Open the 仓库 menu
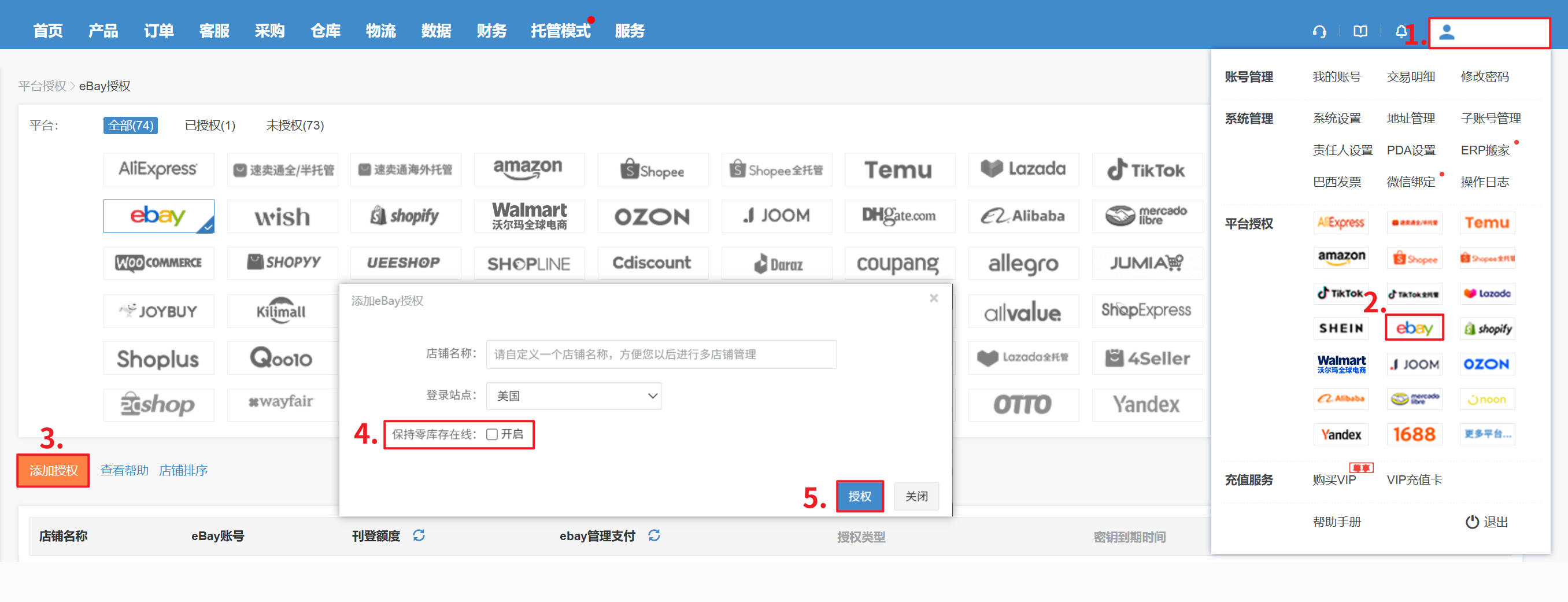 (325, 31)
